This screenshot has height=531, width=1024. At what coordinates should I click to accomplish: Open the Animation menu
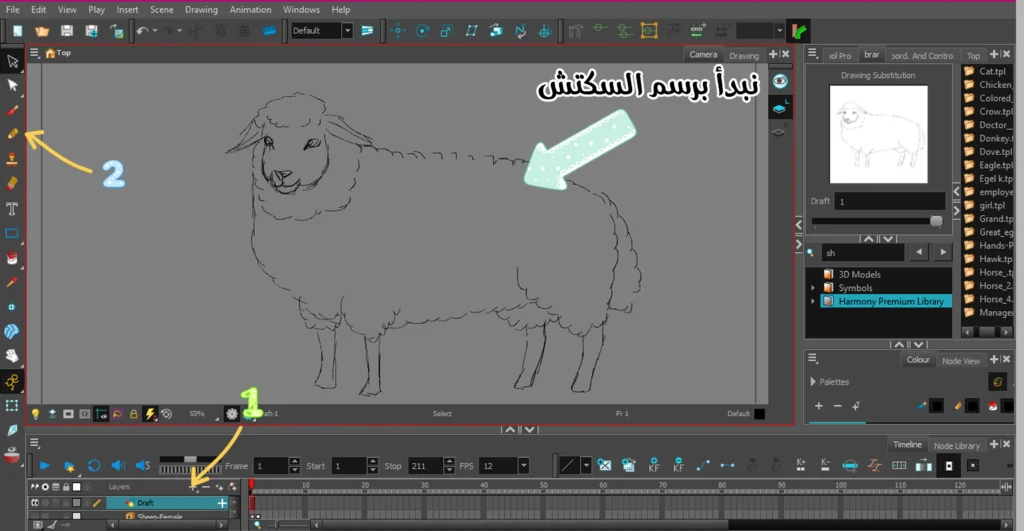pyautogui.click(x=250, y=10)
